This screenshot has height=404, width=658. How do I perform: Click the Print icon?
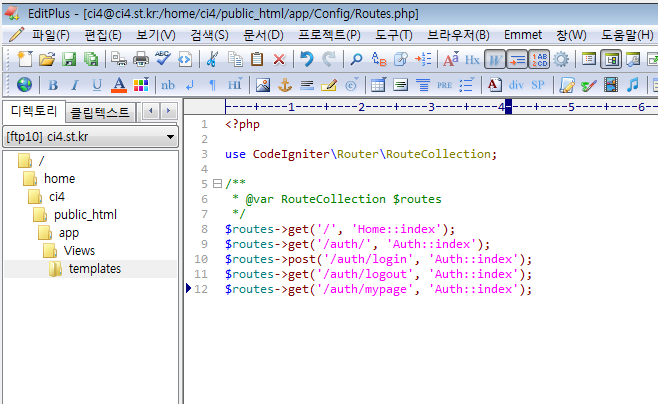141,59
